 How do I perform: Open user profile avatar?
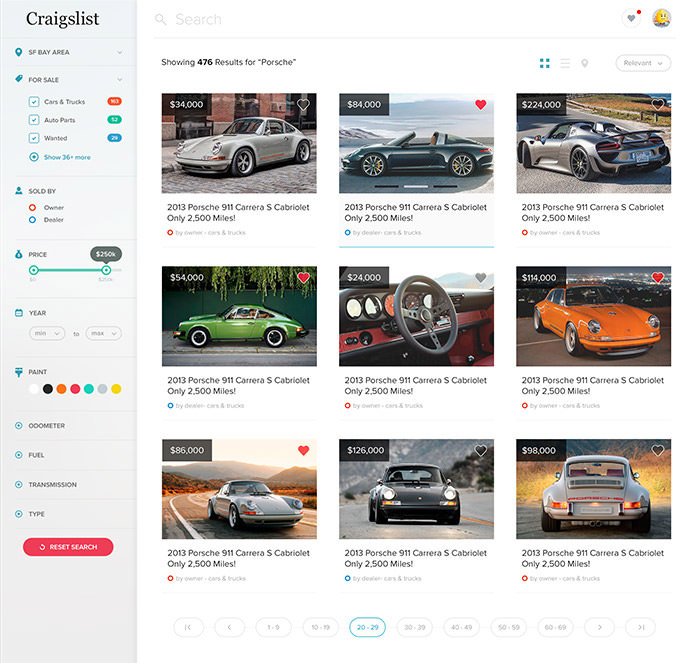pos(662,18)
